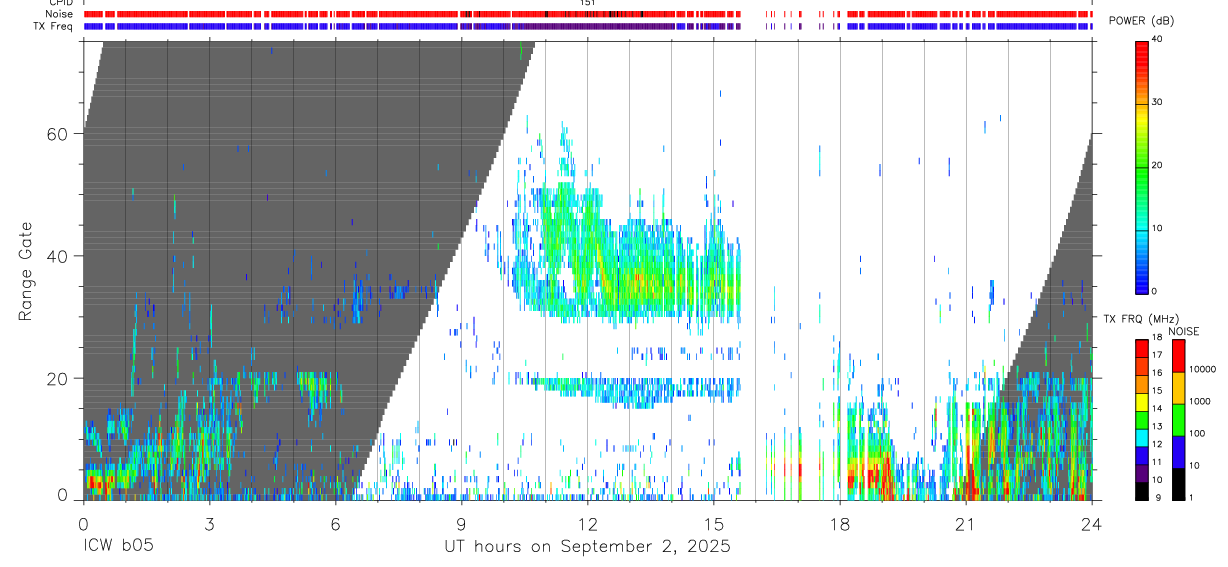Click the power colorbar gradient
This screenshot has height=567, width=1228.
[1141, 166]
